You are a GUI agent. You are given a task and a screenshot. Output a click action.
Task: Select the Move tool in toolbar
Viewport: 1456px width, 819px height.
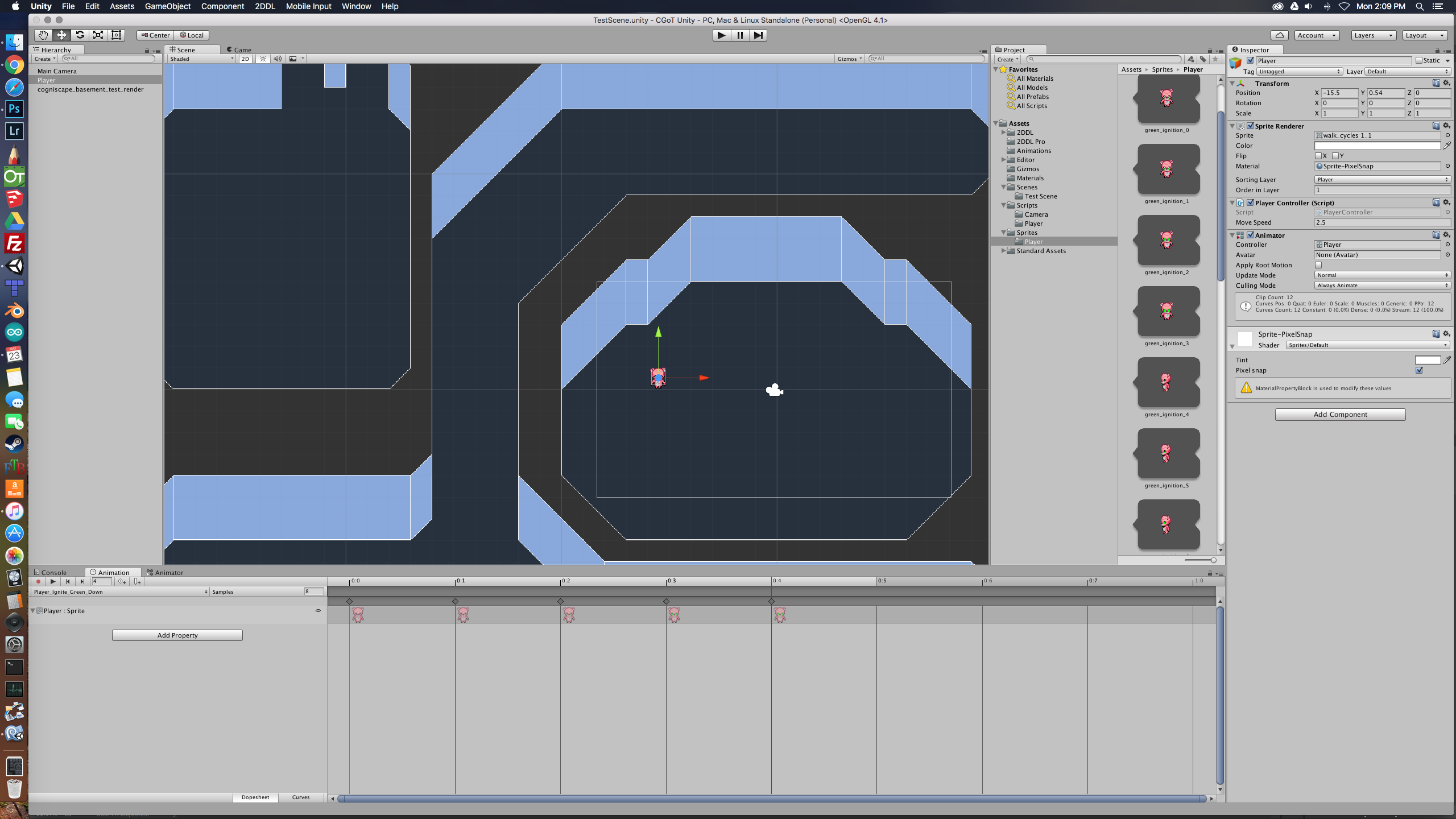[x=61, y=35]
